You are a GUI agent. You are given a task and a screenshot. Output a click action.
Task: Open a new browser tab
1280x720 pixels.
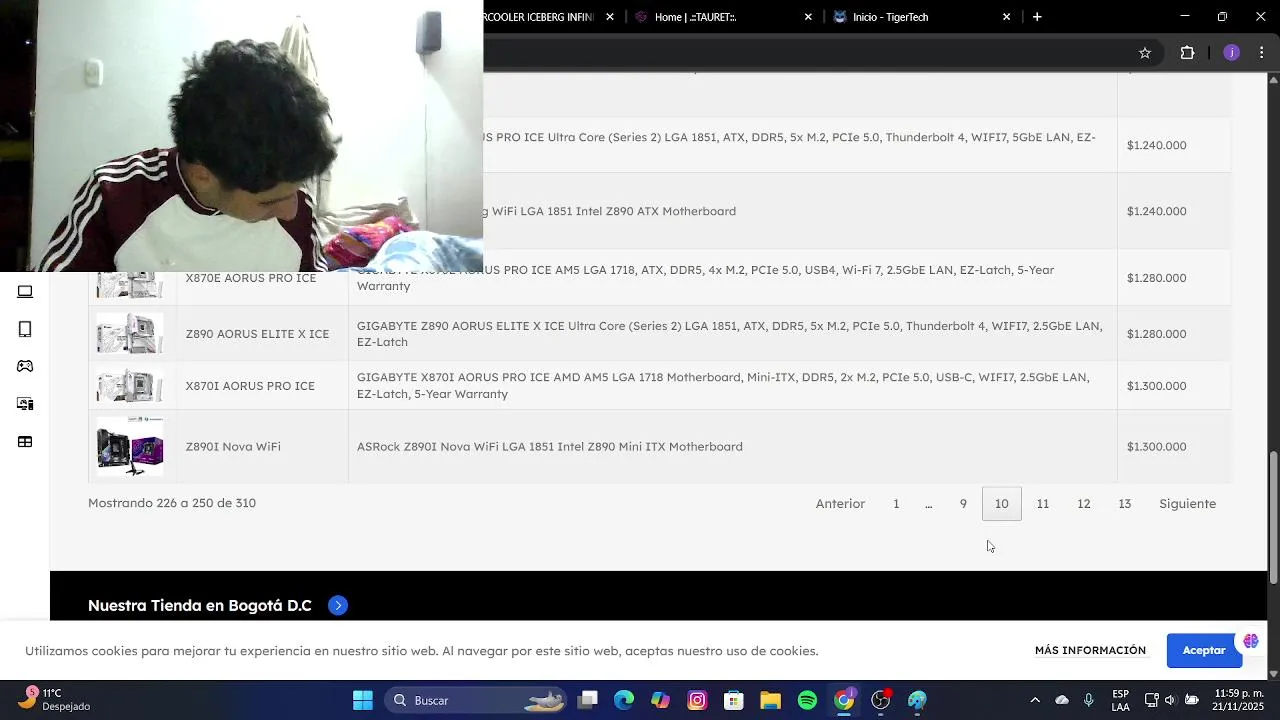click(1037, 17)
